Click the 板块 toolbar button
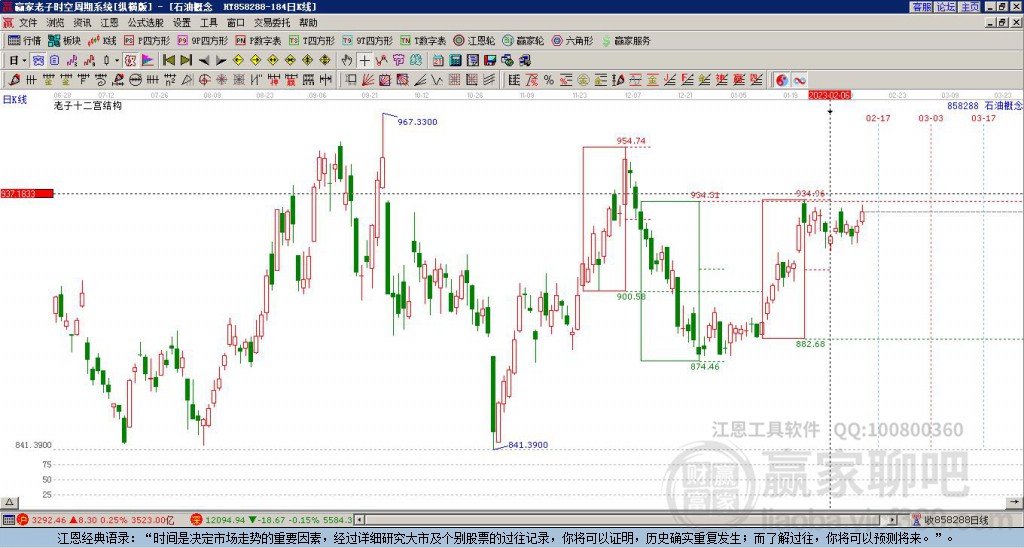 pos(64,40)
